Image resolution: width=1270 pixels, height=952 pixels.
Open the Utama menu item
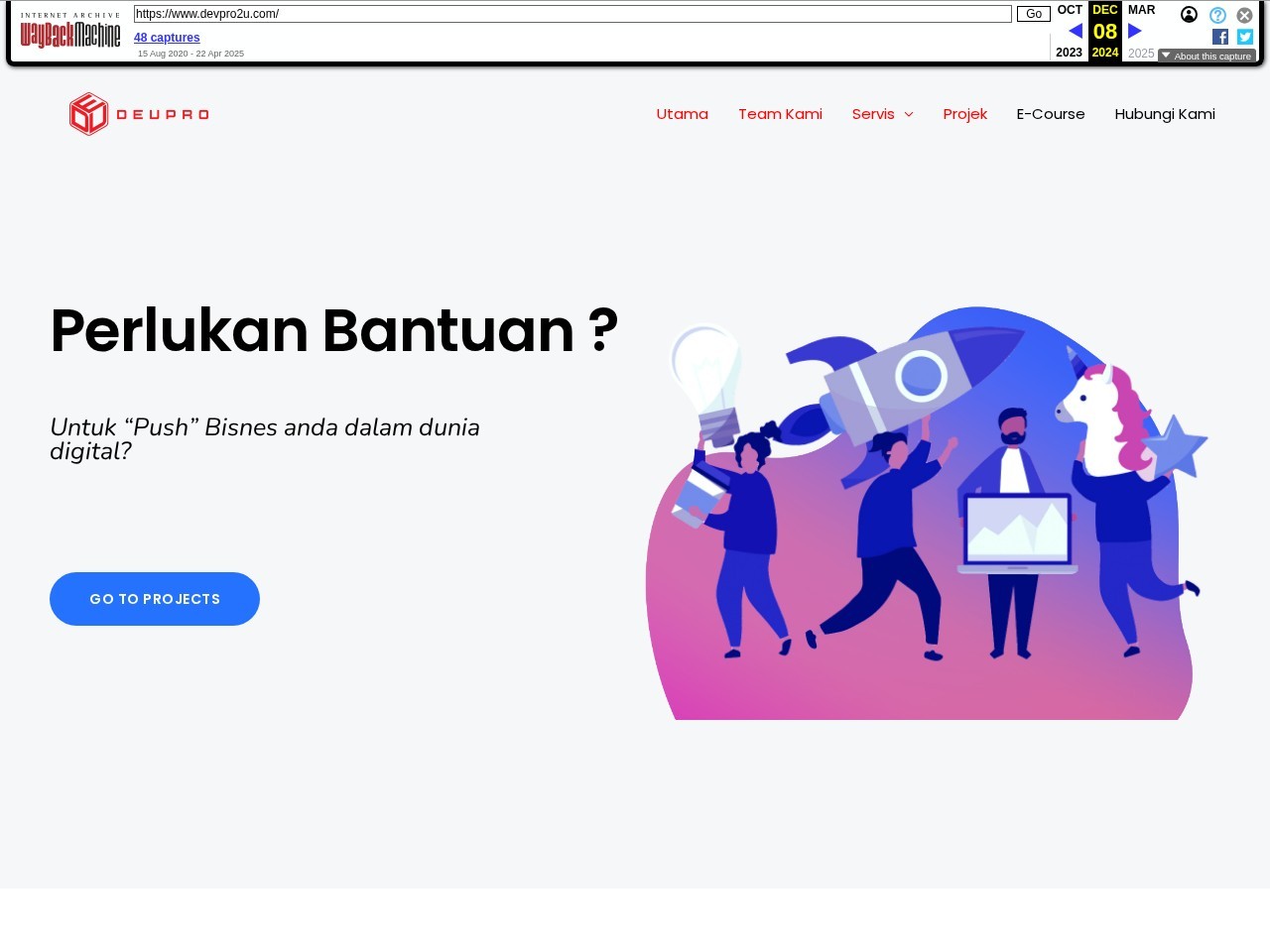[683, 114]
